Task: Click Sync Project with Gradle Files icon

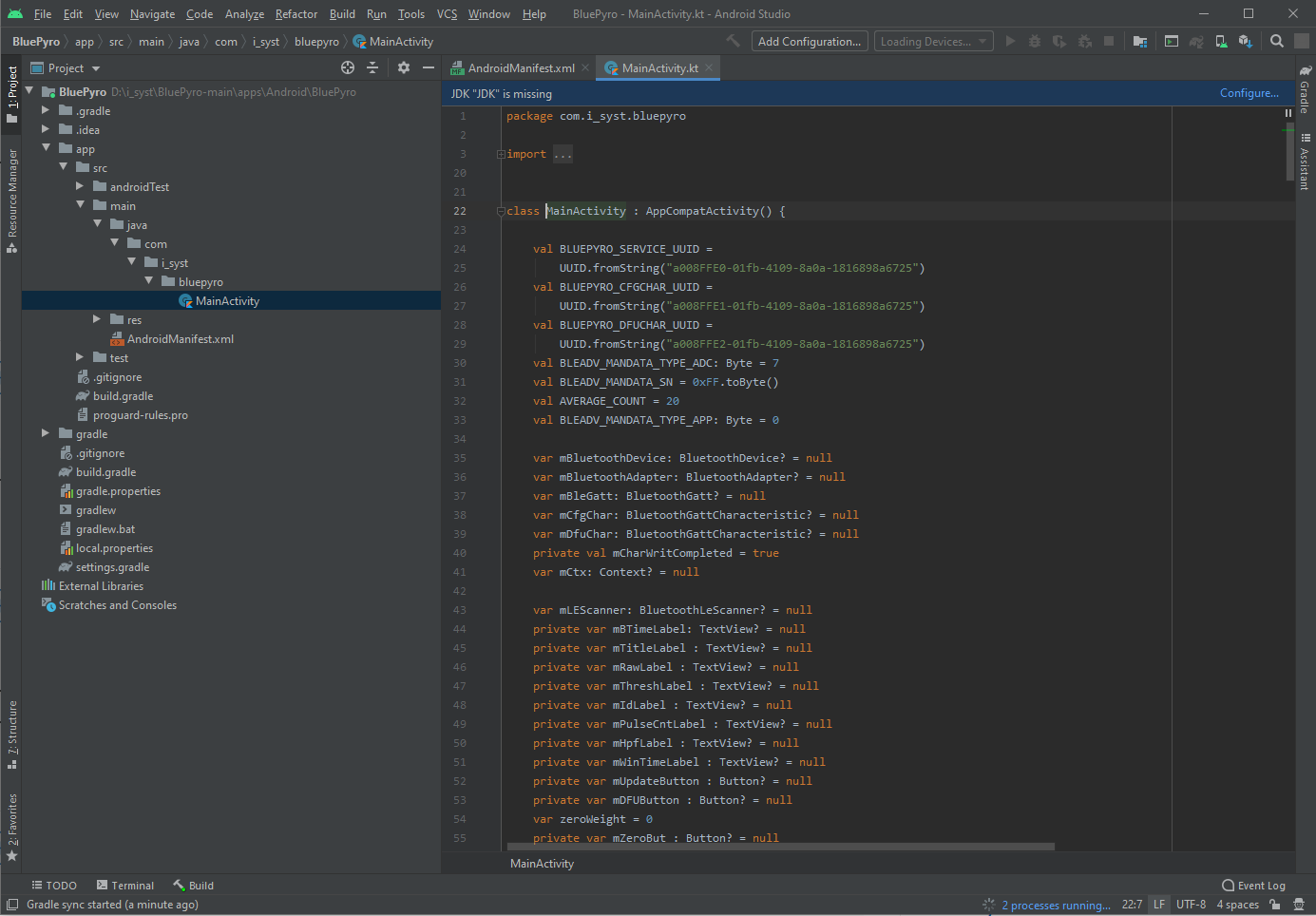Action: pos(1196,41)
